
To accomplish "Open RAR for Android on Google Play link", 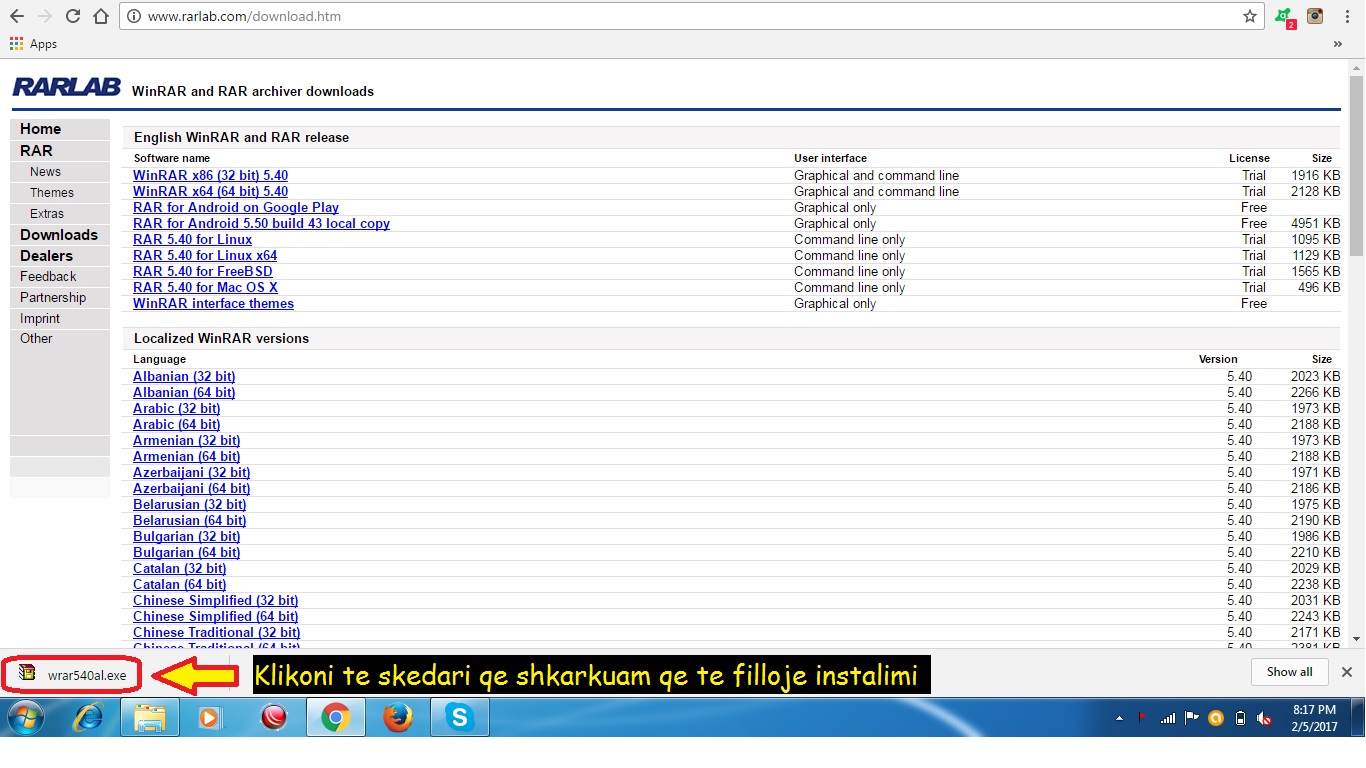I will click(x=236, y=207).
